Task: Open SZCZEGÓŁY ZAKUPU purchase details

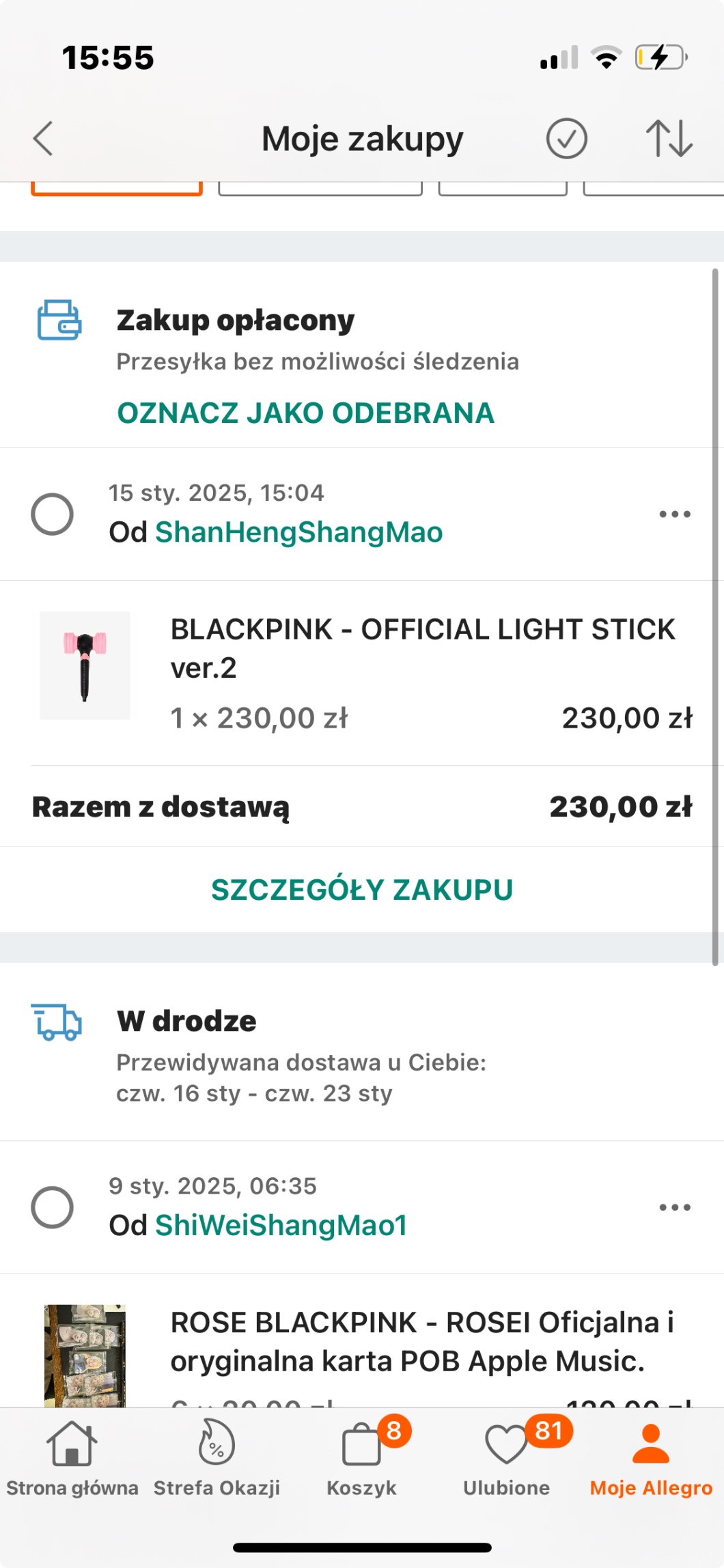Action: click(x=362, y=890)
